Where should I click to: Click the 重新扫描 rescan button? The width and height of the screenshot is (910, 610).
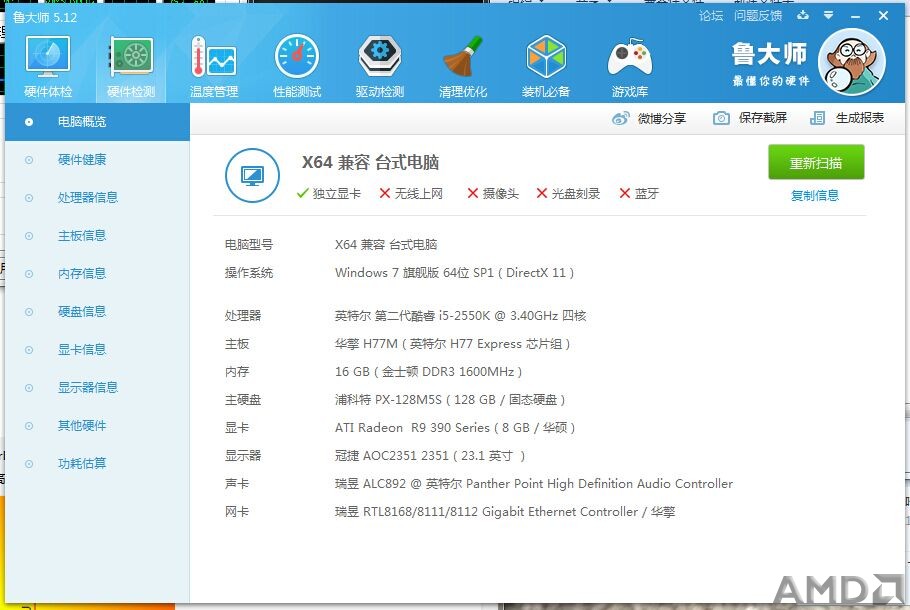816,163
